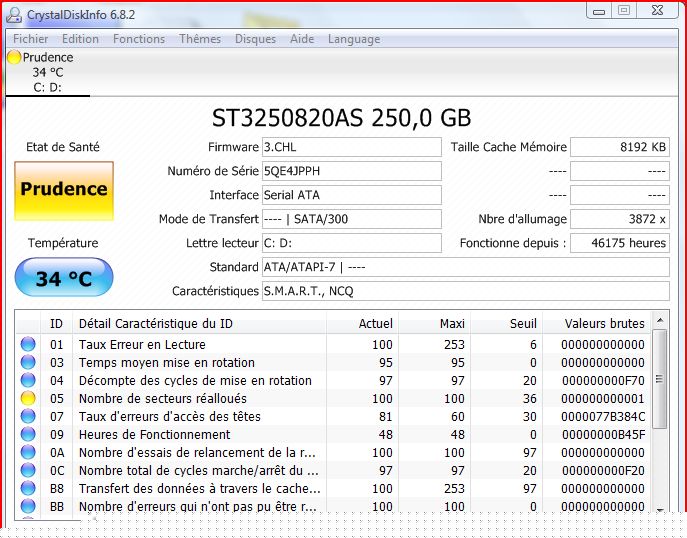Click blue status dot for ID 04
The image size is (687, 538).
[28, 380]
